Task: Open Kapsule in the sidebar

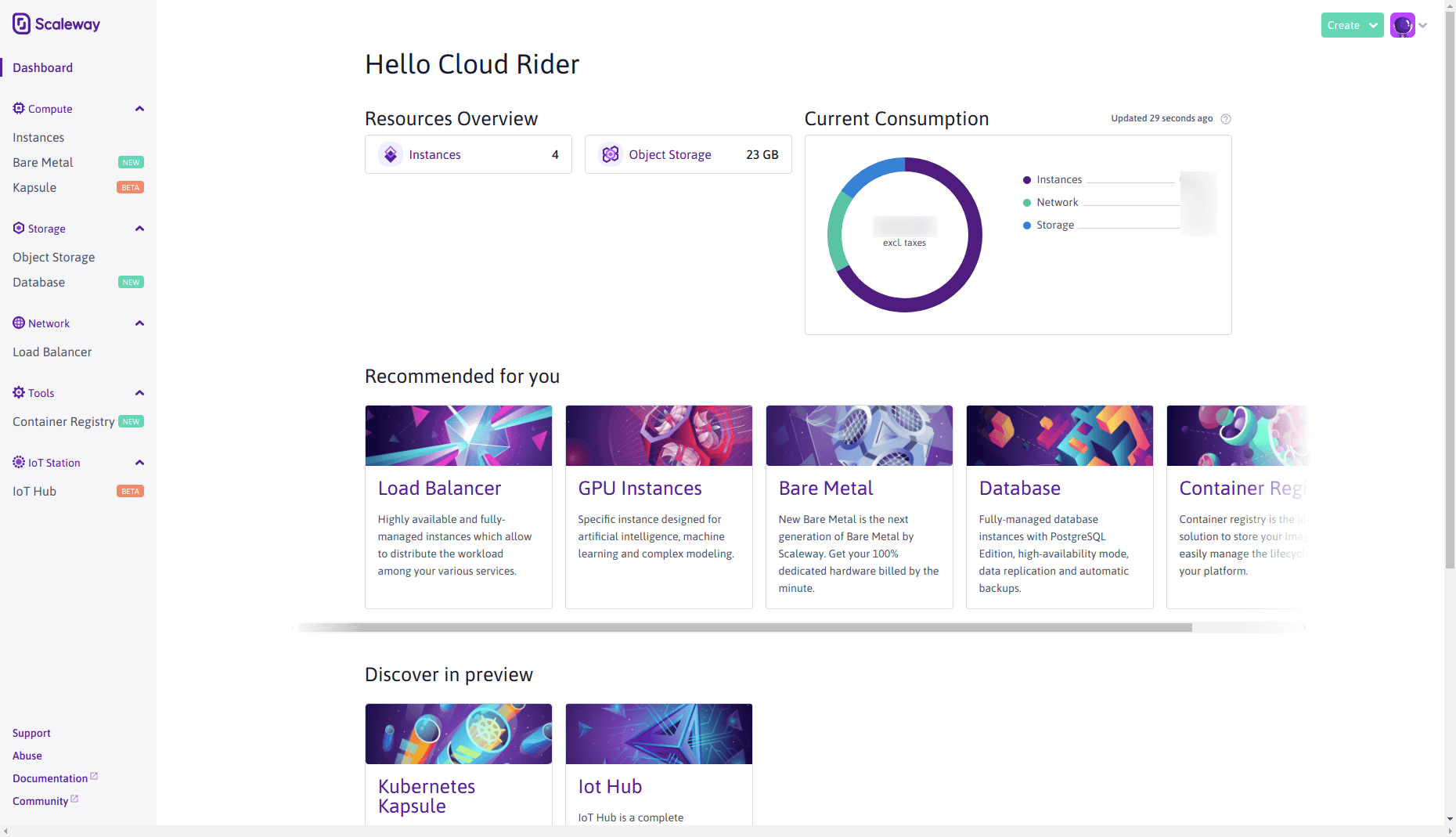Action: pyautogui.click(x=34, y=187)
